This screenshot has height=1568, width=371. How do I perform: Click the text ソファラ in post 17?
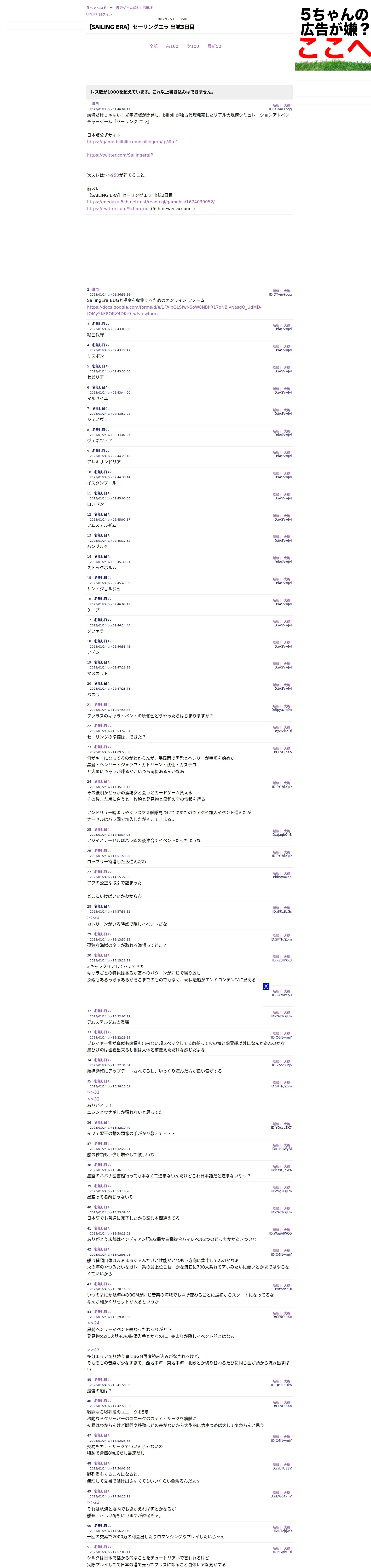[x=95, y=631]
